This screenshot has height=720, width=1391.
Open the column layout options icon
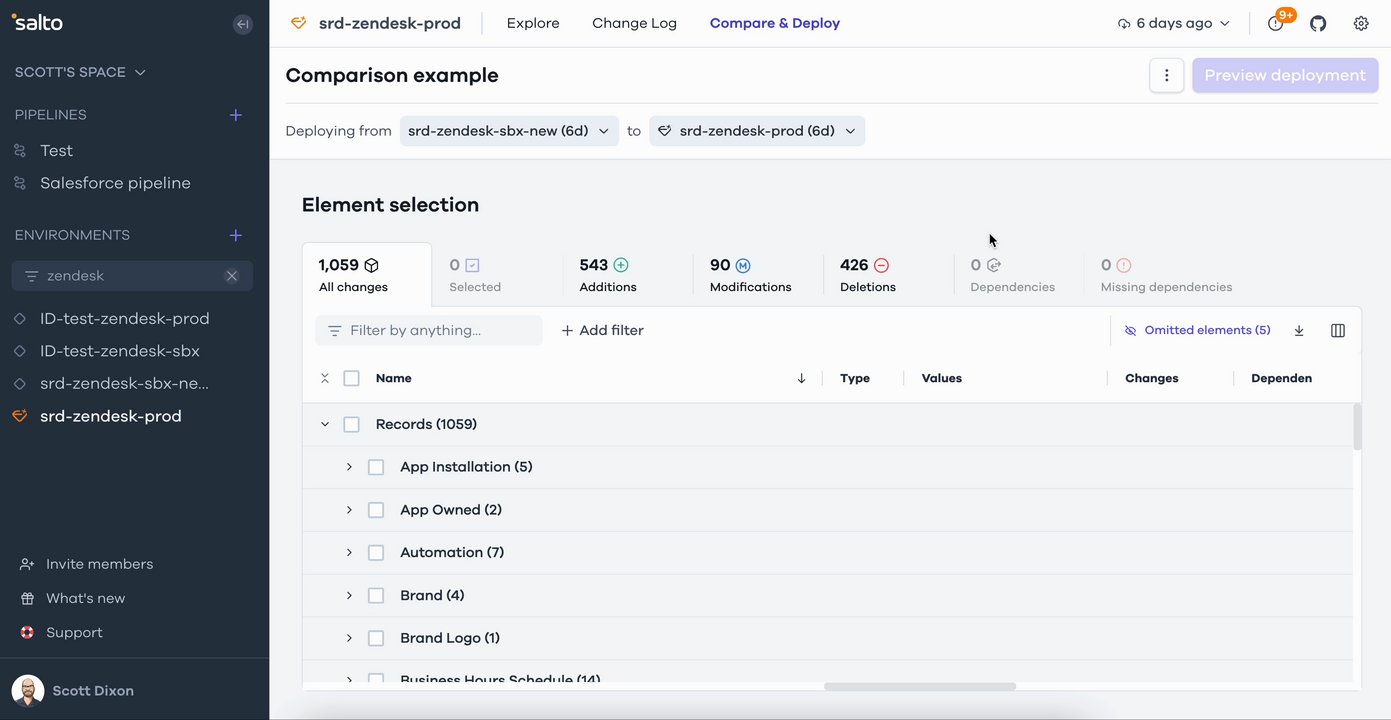coord(1338,331)
